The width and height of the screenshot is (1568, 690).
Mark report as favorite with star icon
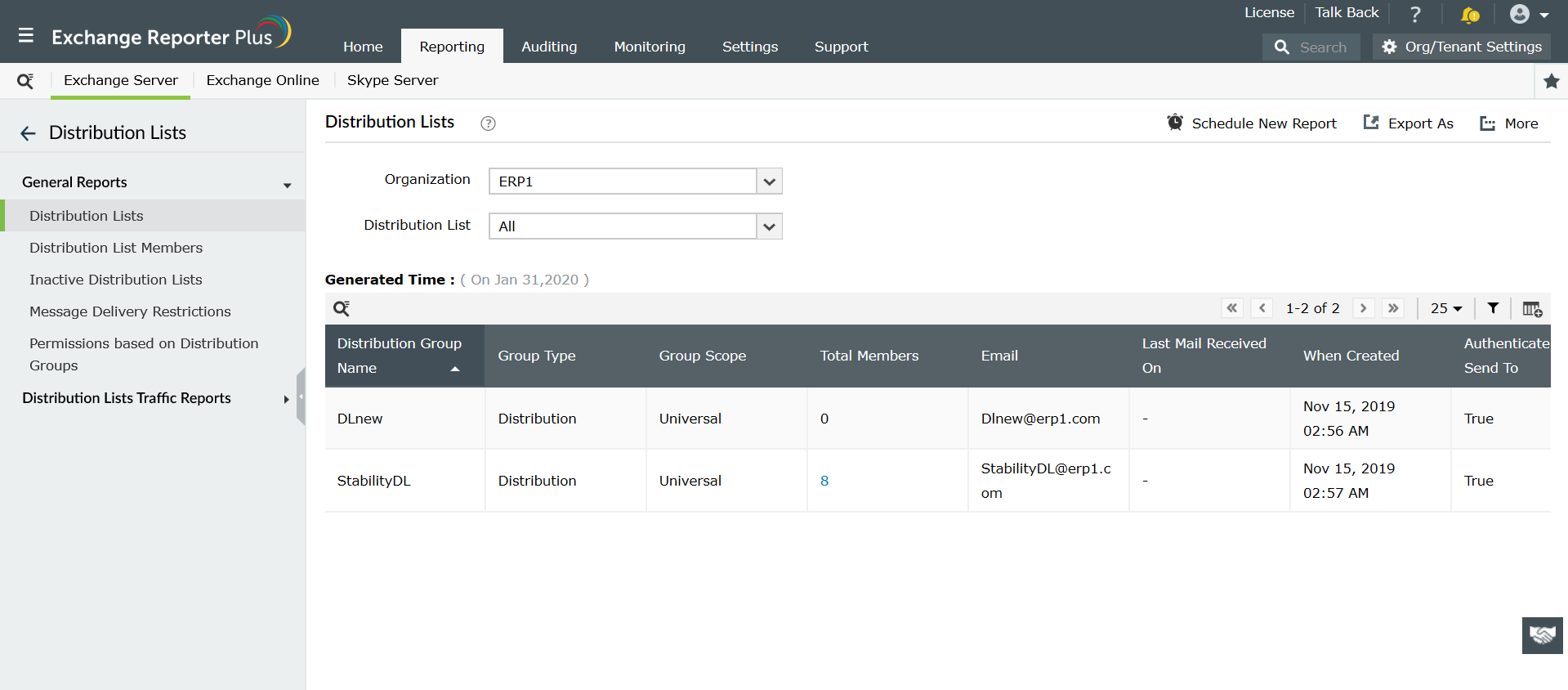click(1551, 81)
